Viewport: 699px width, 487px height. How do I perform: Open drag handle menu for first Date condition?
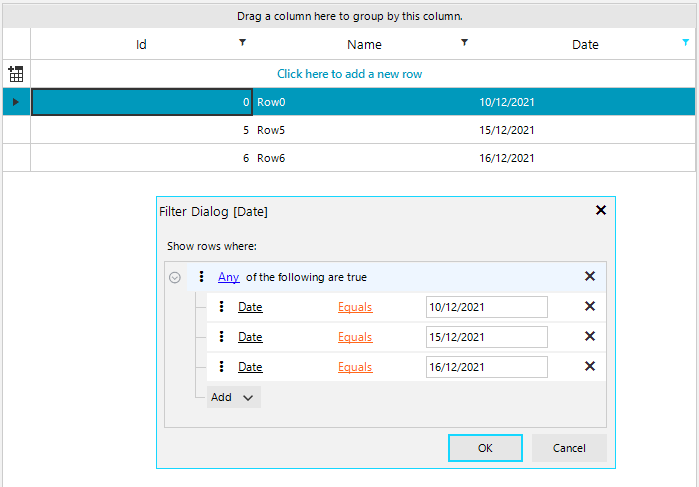(x=221, y=307)
